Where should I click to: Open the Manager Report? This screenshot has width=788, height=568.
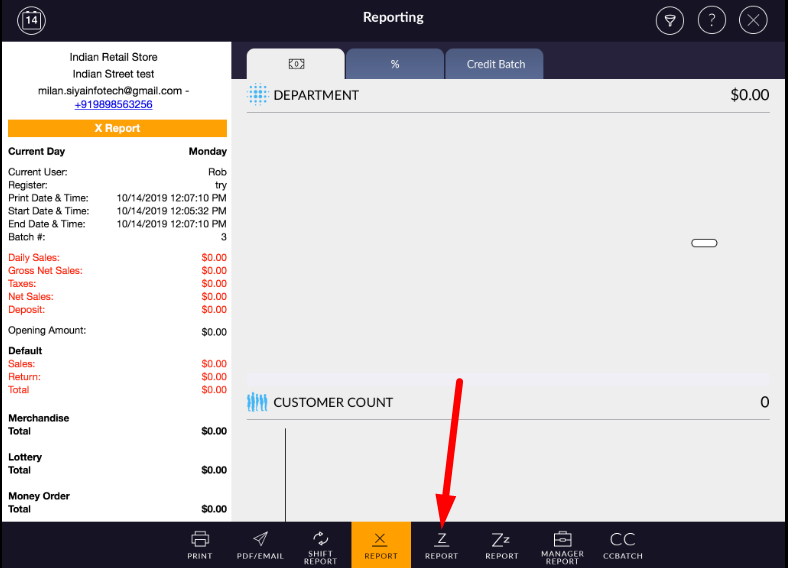coord(562,545)
